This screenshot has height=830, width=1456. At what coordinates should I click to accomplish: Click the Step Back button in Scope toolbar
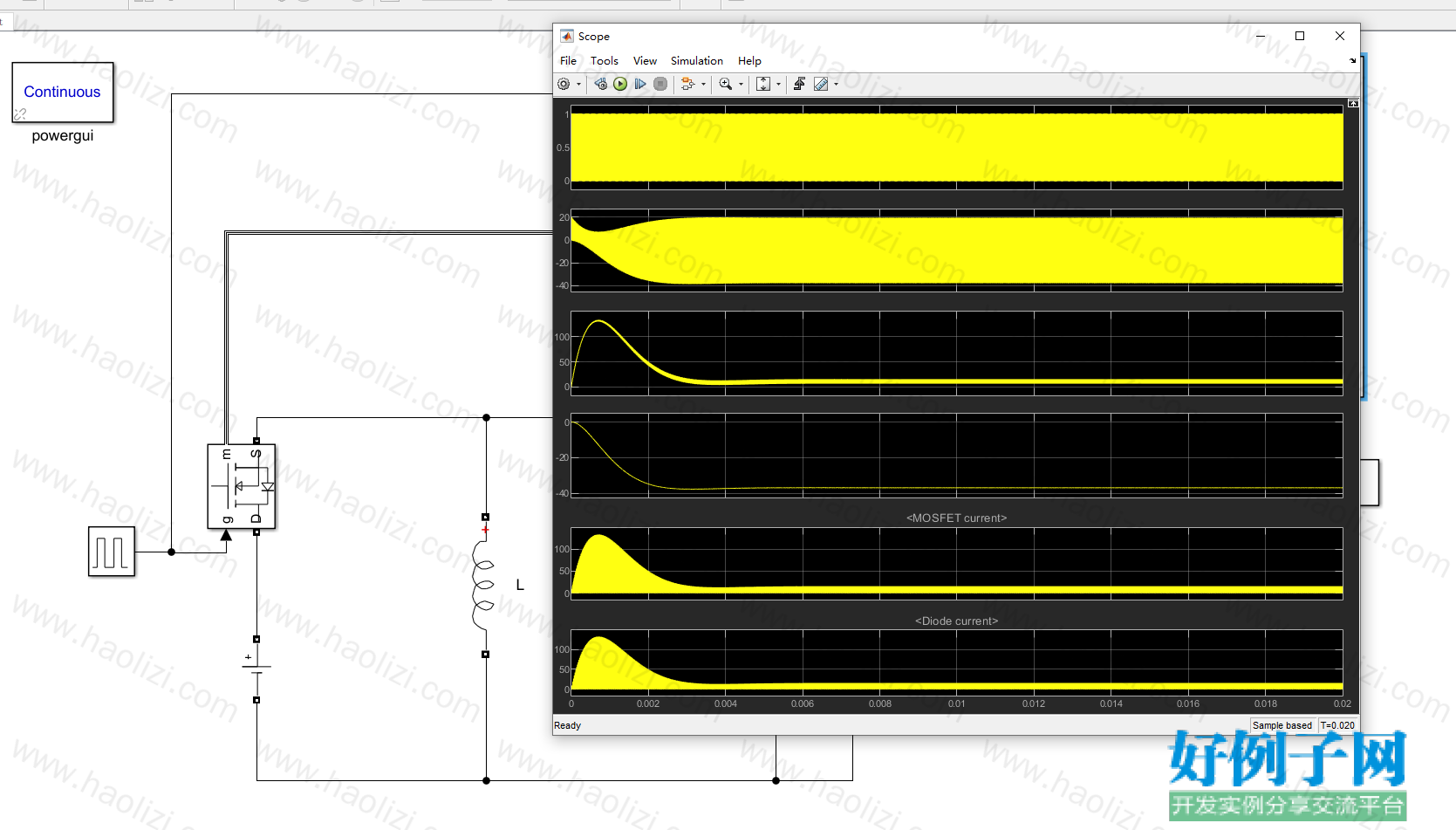[x=600, y=84]
